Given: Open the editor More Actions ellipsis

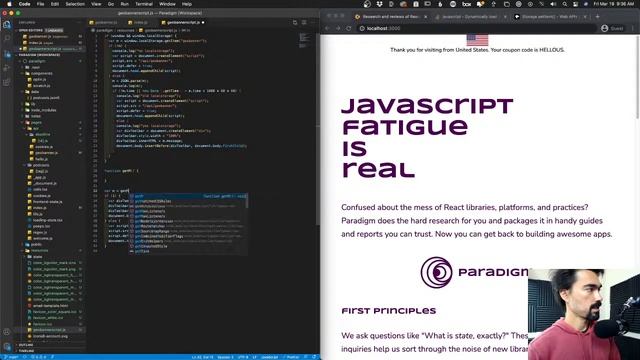Looking at the screenshot, I should click(313, 22).
